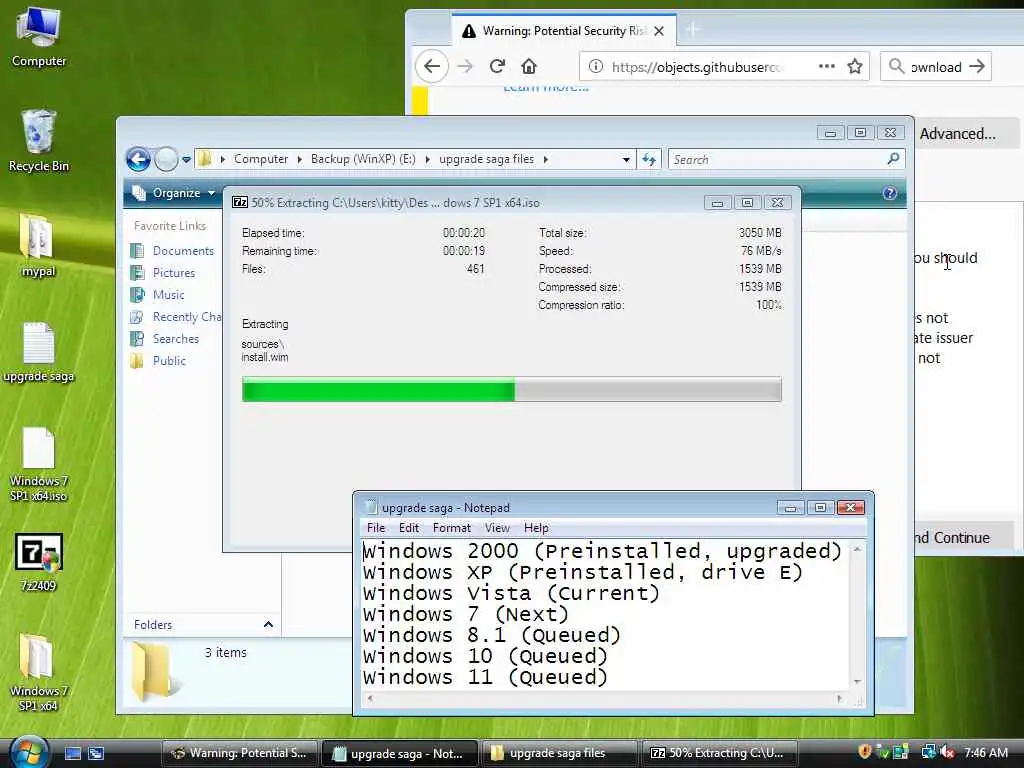Expand breadcrumb arrow after Backup (WinXP) (E:)
Viewport: 1024px width, 768px height.
[x=427, y=159]
